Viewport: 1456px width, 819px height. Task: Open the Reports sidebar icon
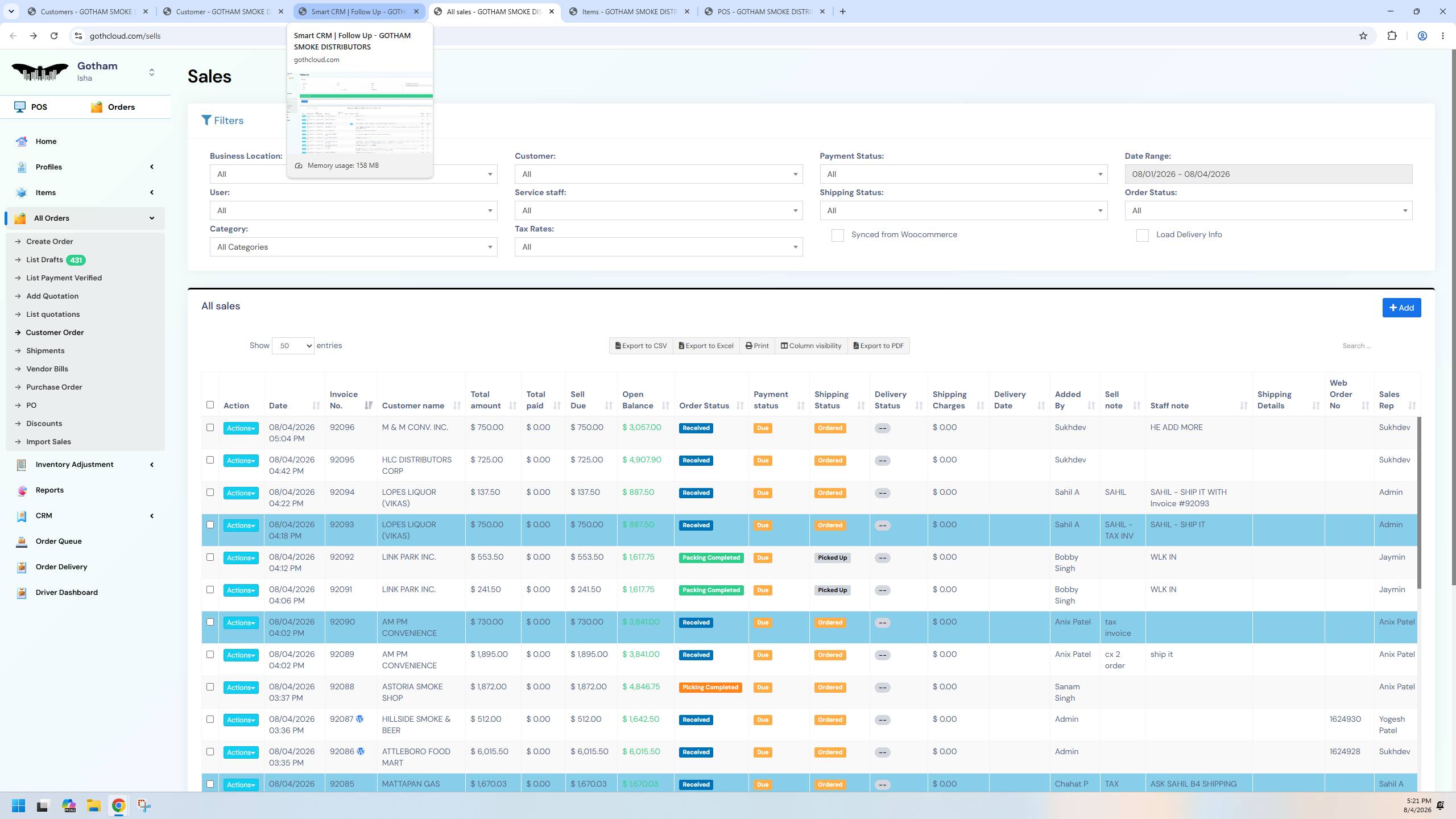22,490
